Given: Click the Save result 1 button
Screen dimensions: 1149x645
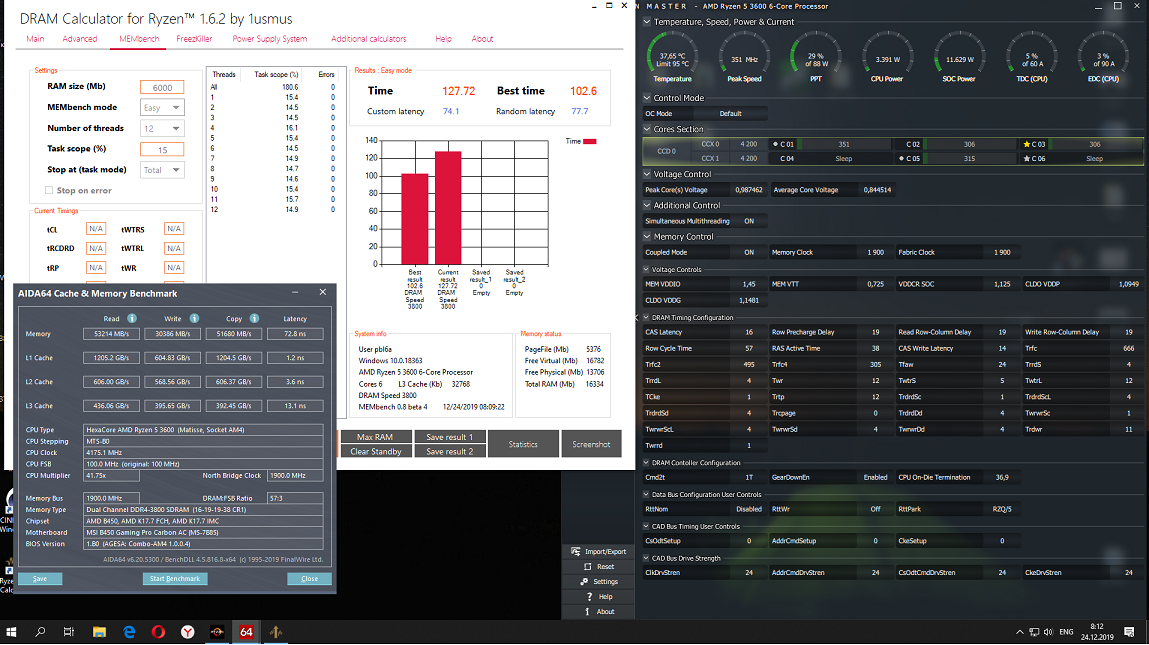Looking at the screenshot, I should click(450, 437).
